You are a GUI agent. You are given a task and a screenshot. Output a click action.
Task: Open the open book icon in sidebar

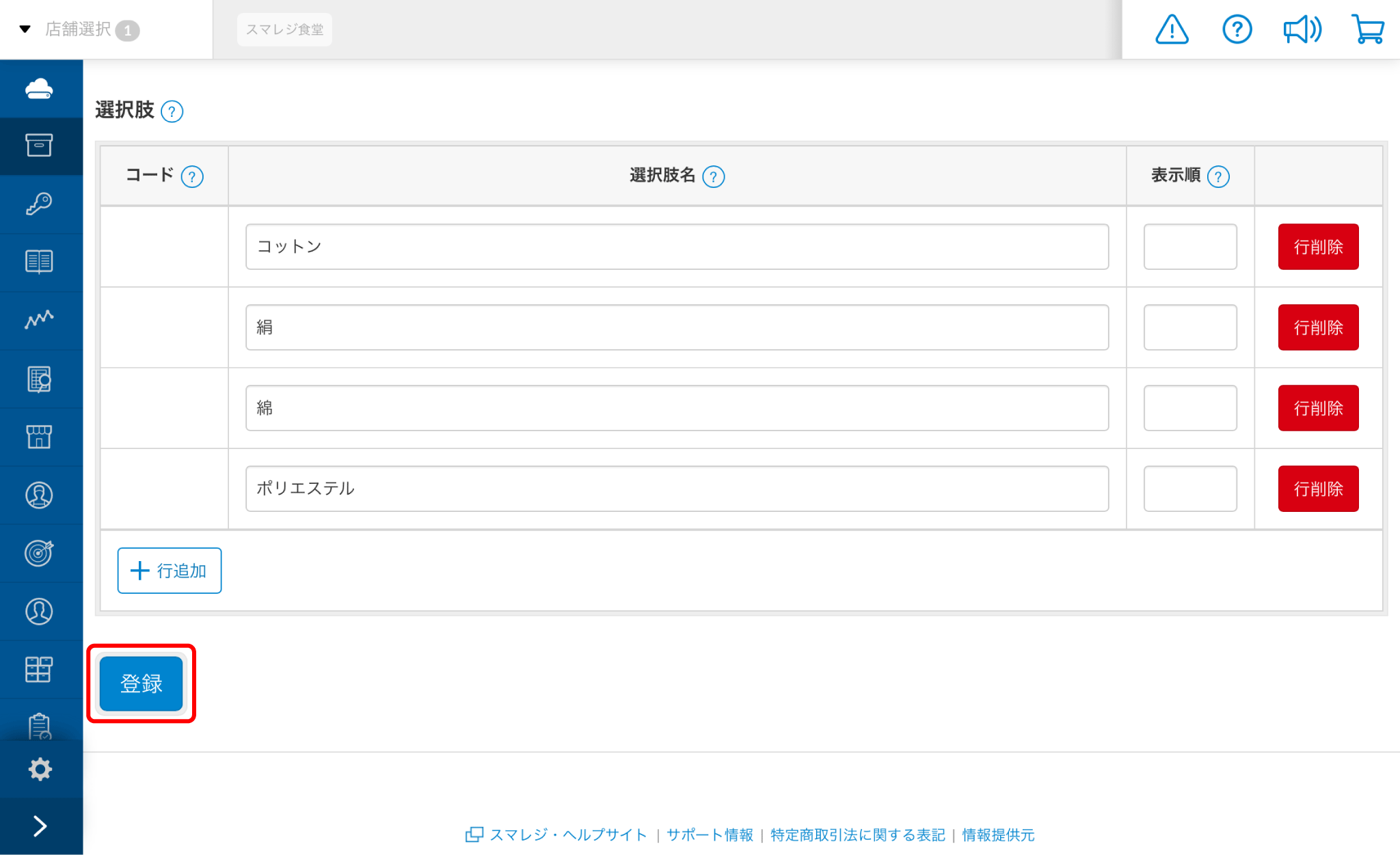[40, 262]
